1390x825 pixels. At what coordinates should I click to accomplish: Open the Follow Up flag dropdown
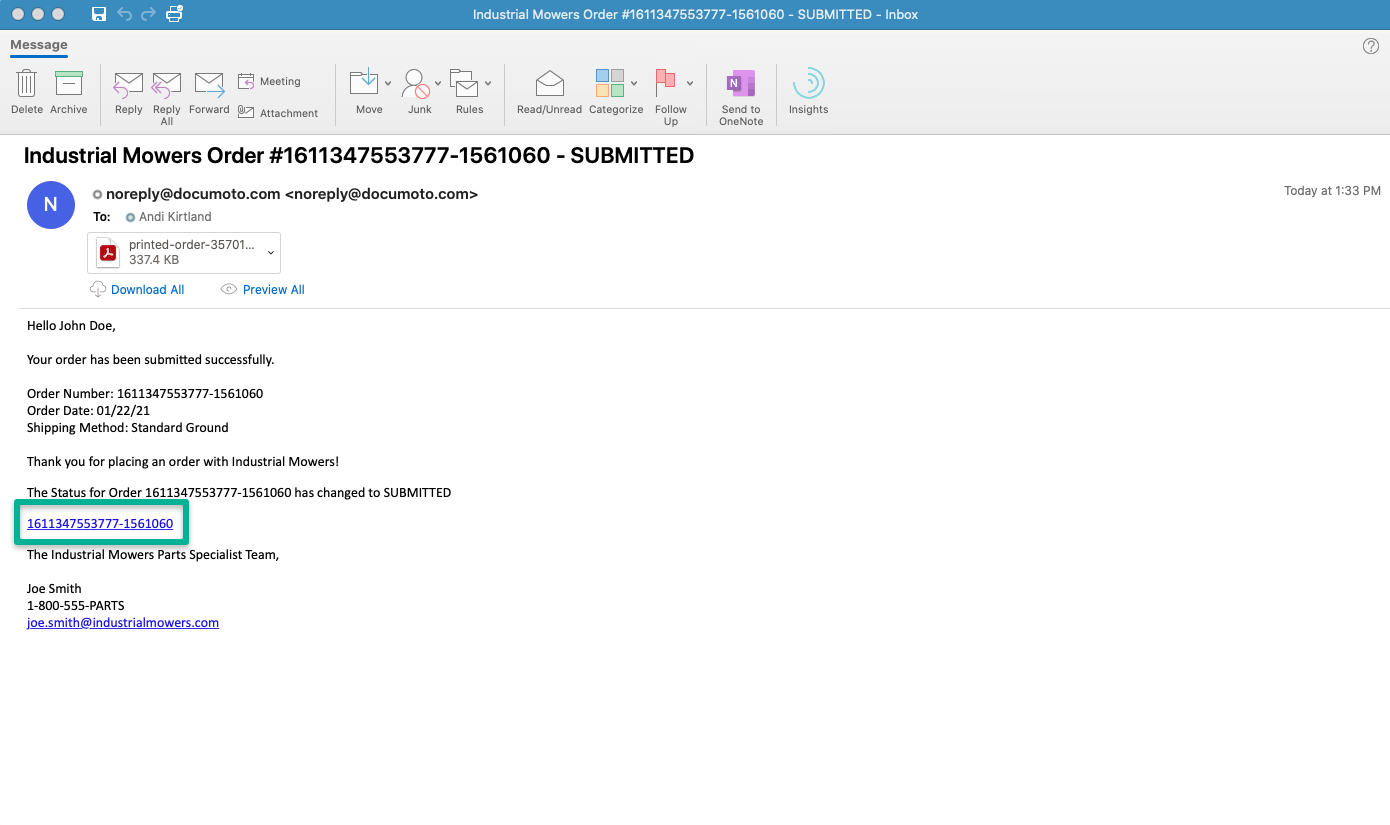[x=690, y=84]
